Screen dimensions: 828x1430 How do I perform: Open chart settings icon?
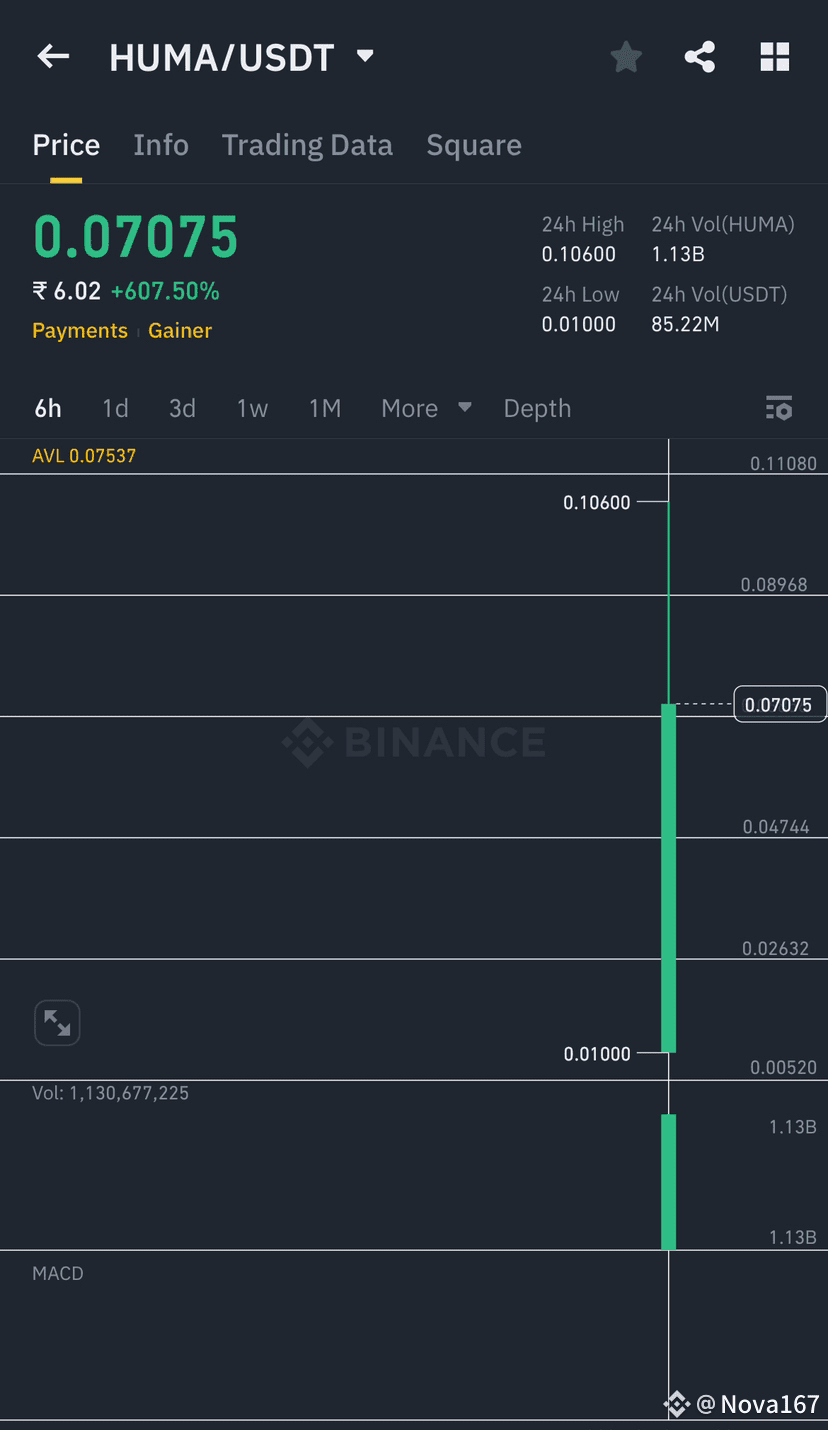click(x=778, y=408)
